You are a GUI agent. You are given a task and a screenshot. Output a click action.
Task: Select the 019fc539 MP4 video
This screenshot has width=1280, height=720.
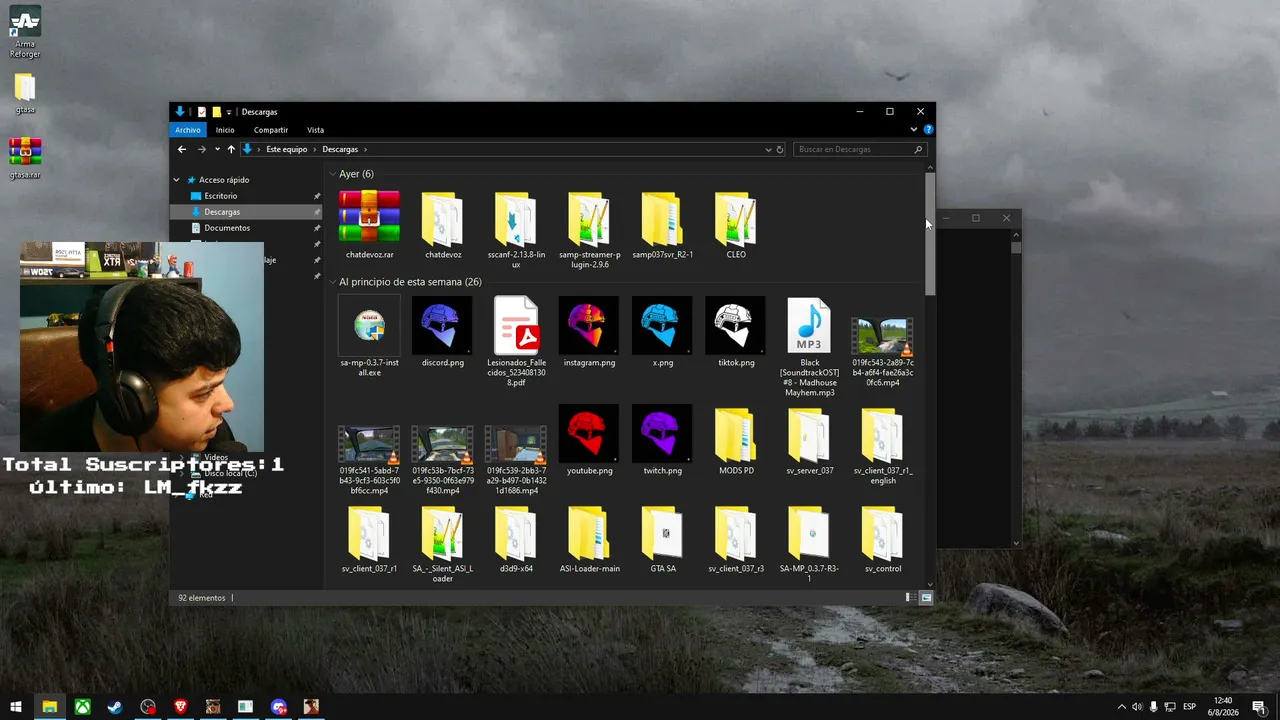[x=516, y=460]
